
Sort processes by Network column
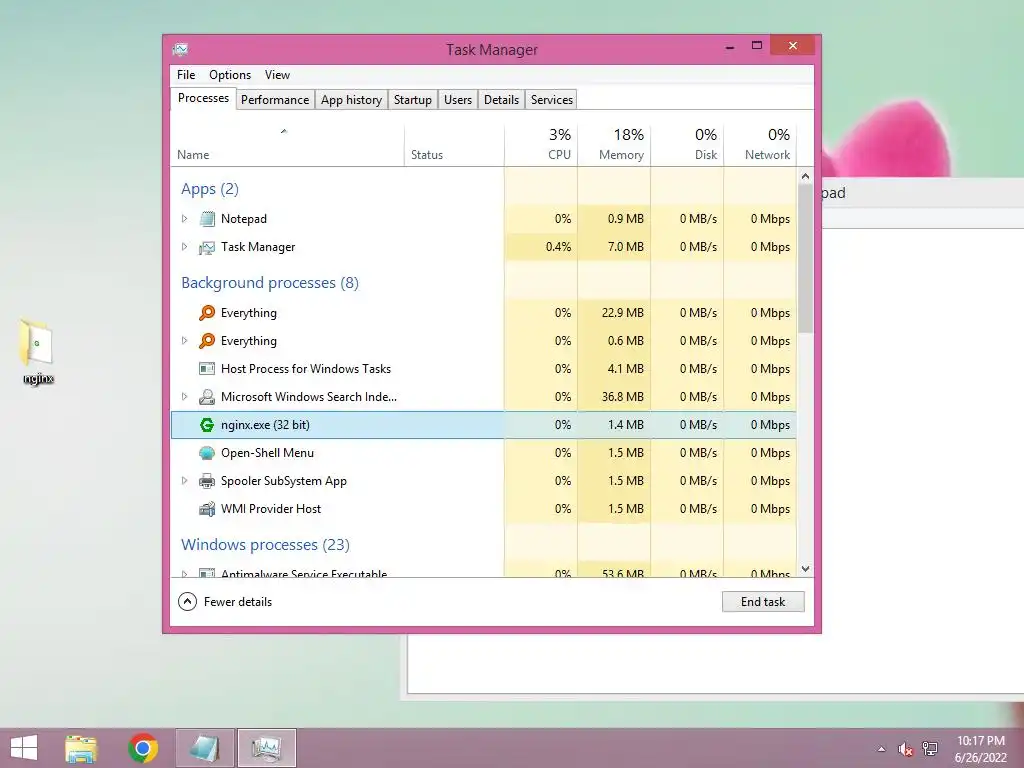(x=760, y=144)
